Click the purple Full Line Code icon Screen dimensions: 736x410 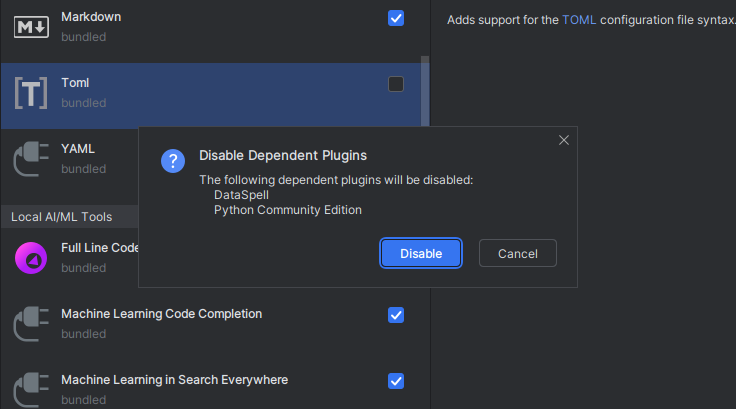click(x=31, y=258)
